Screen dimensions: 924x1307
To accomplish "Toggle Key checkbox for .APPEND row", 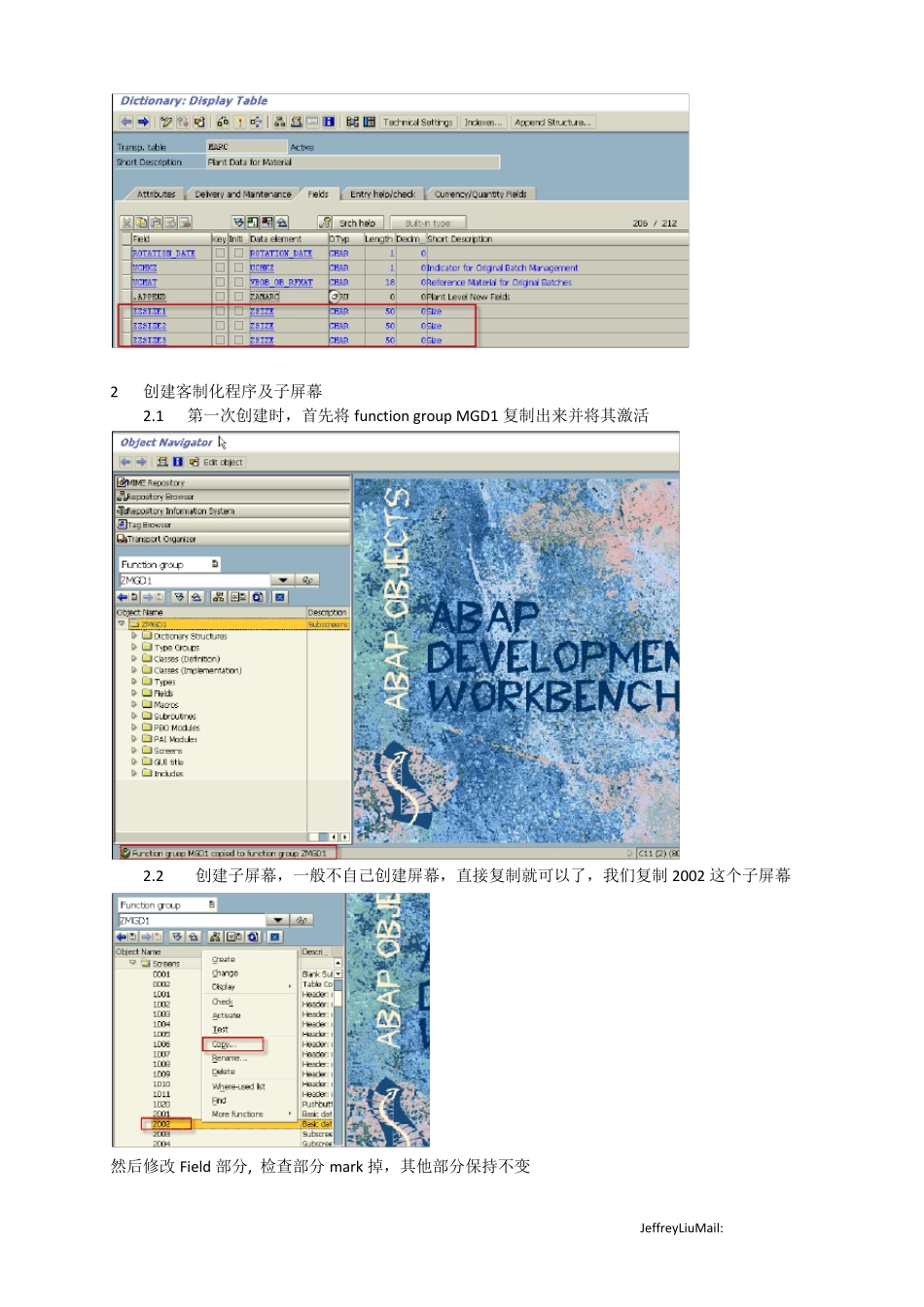I will point(219,297).
